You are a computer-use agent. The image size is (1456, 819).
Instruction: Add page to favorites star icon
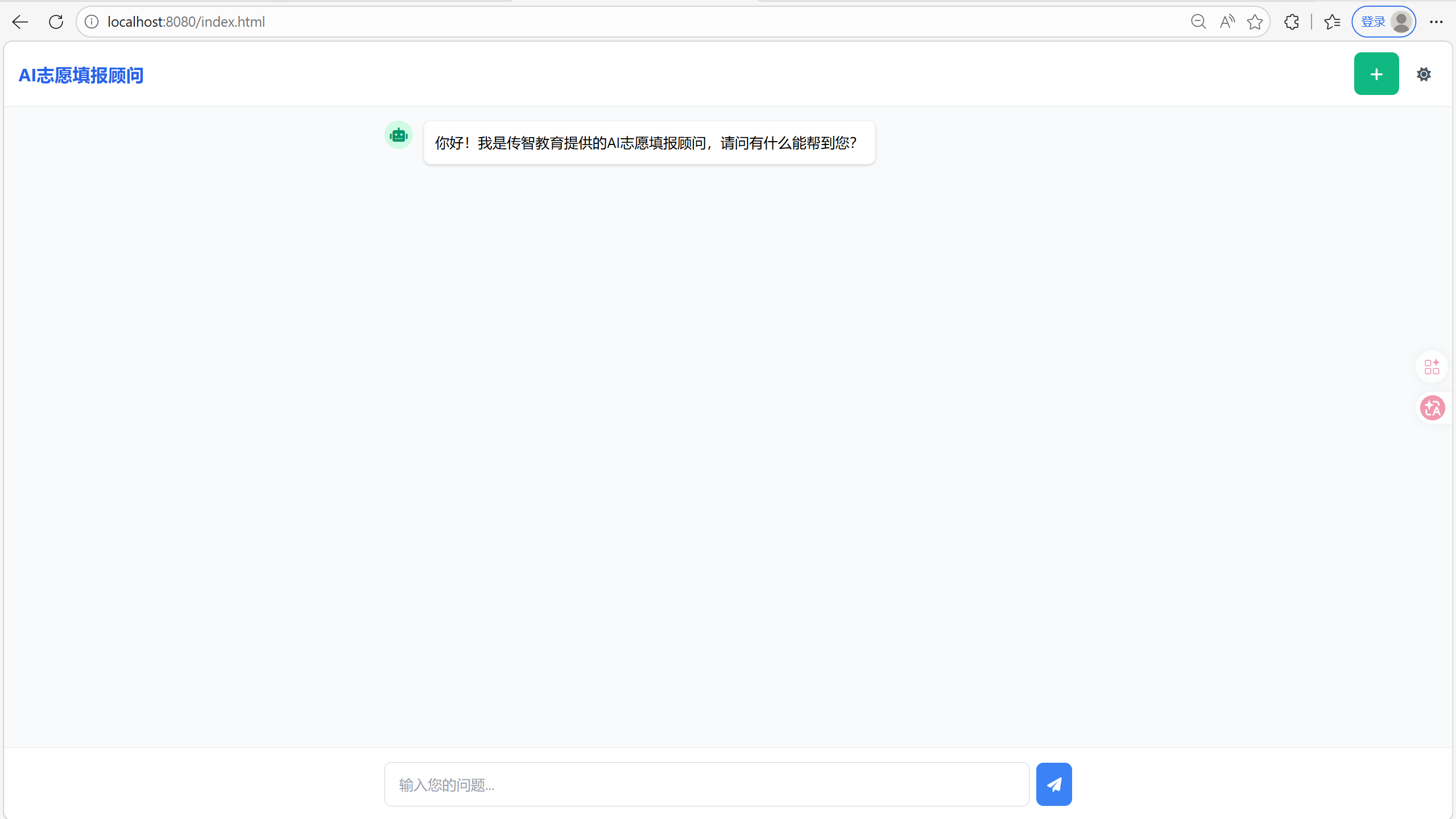(x=1255, y=22)
